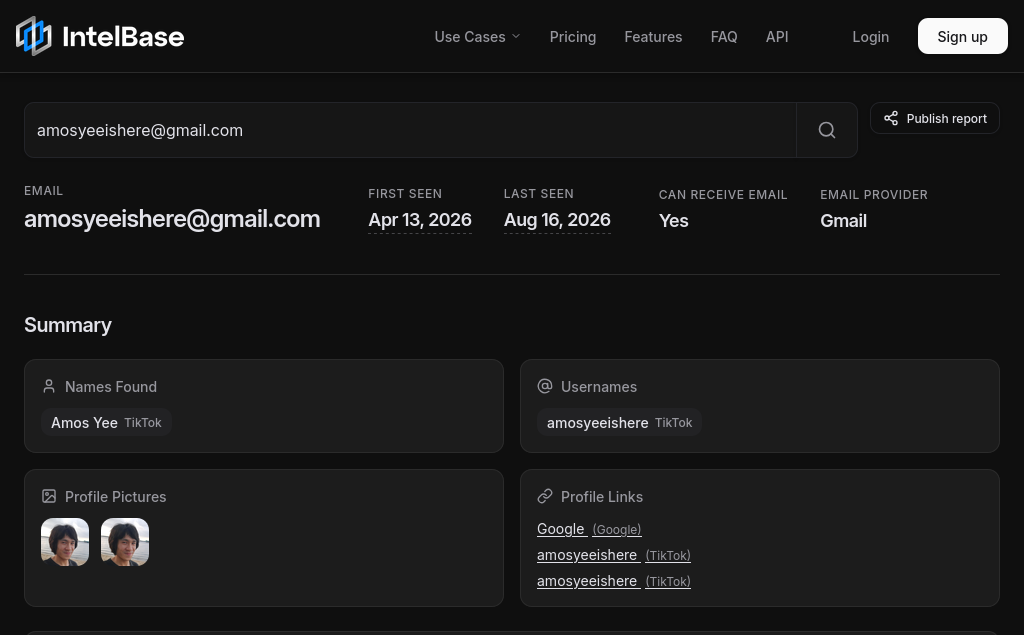Viewport: 1024px width, 635px height.
Task: Click the Gmail email provider value
Action: (844, 221)
